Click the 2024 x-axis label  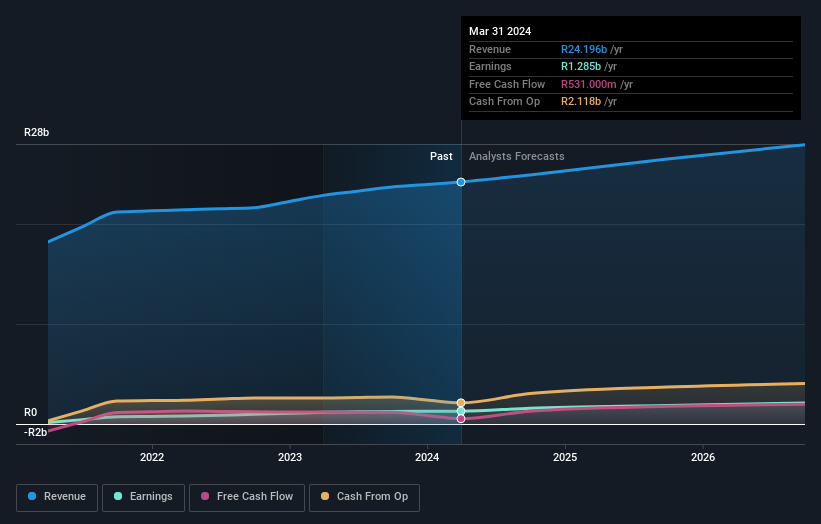click(427, 457)
